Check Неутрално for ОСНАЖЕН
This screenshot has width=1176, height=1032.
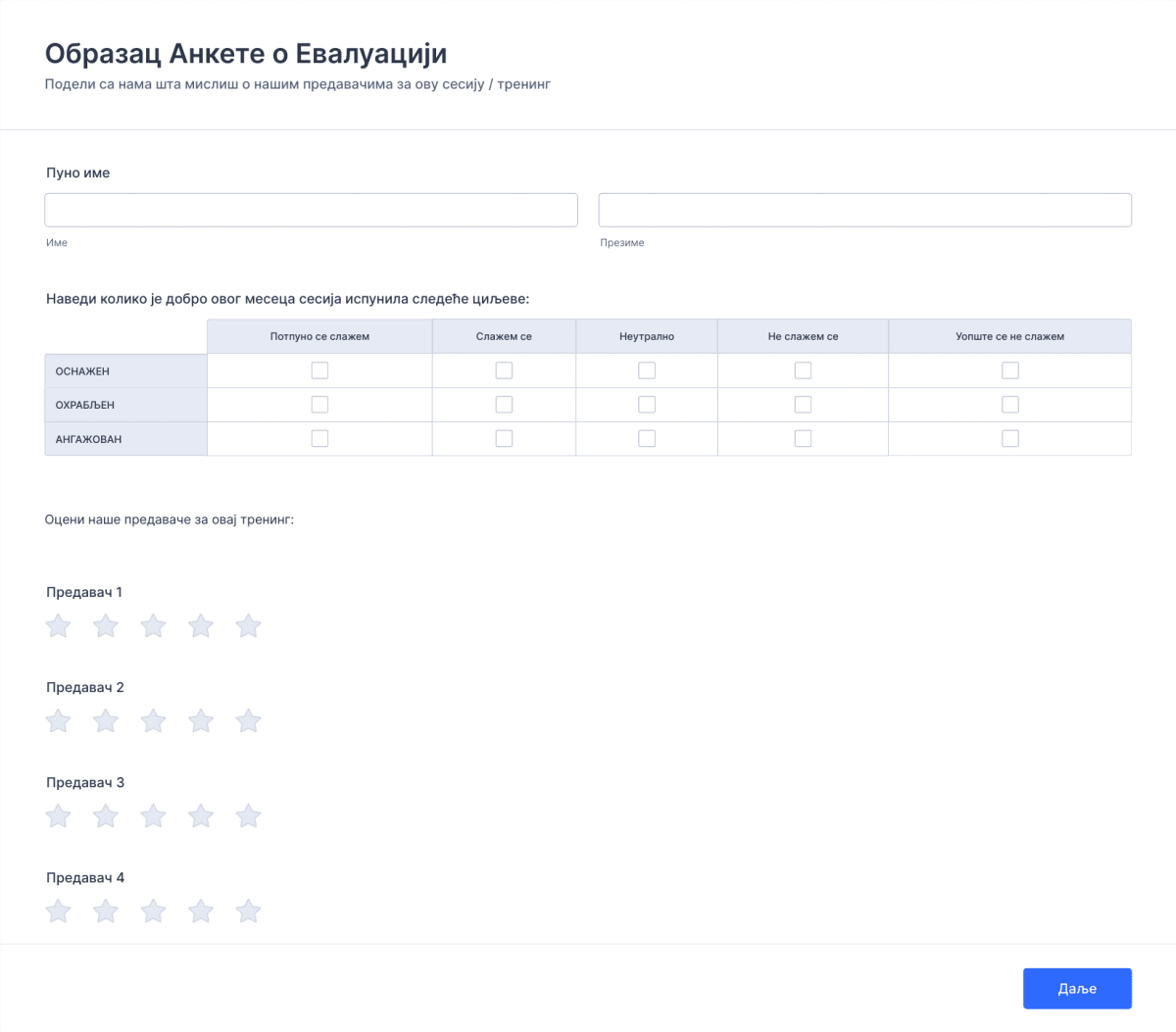646,369
